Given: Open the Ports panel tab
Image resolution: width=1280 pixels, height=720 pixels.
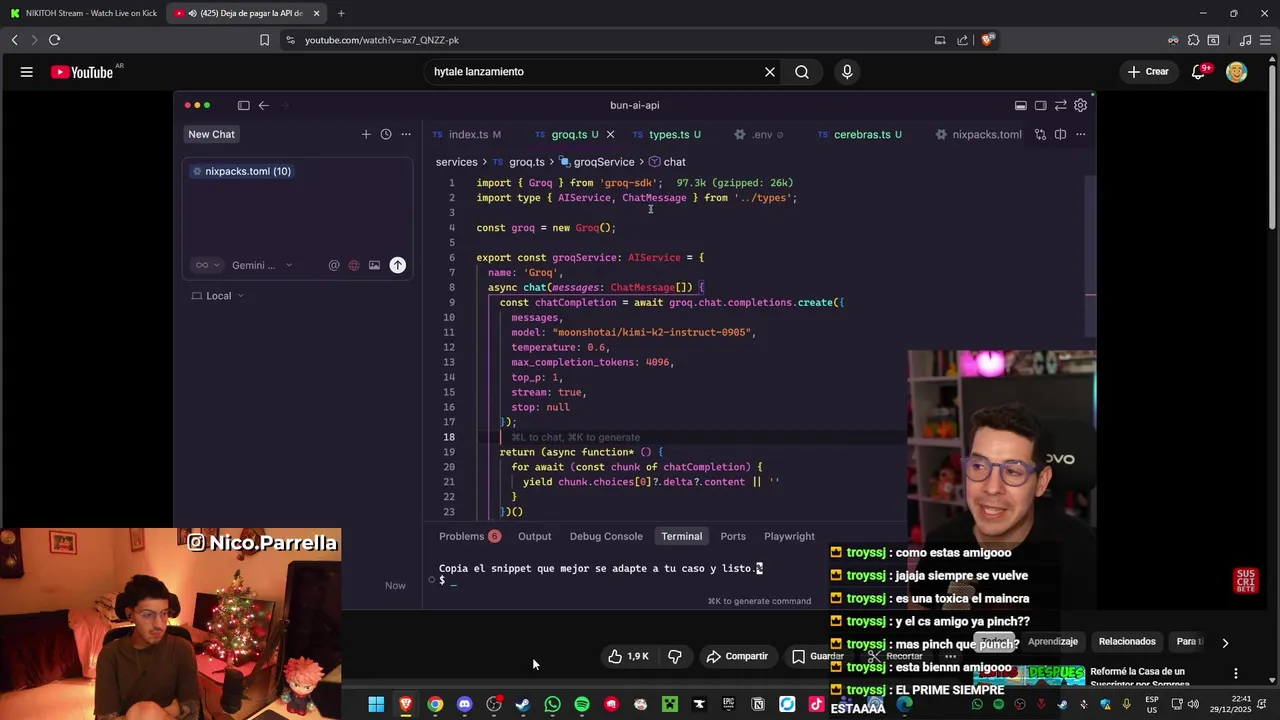Looking at the screenshot, I should pyautogui.click(x=733, y=536).
